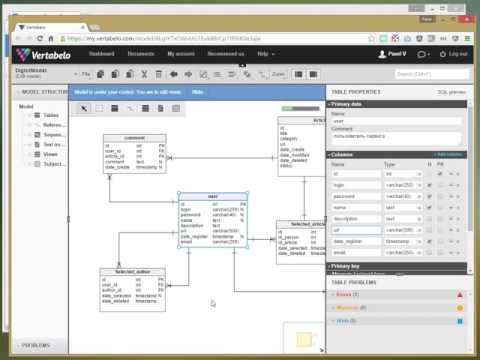Toggle nullable checkbox for email column
Viewport: 480px width, 360px height.
pyautogui.click(x=429, y=253)
